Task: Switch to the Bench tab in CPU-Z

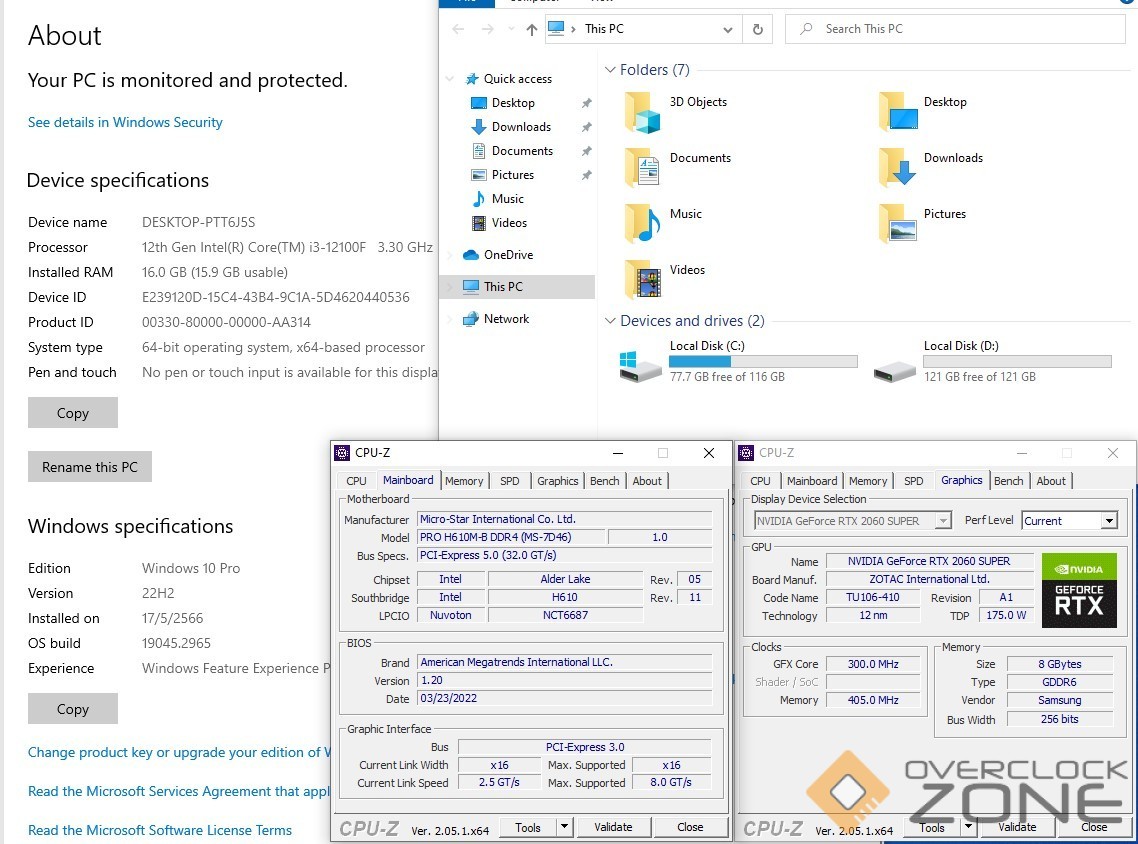Action: point(604,481)
